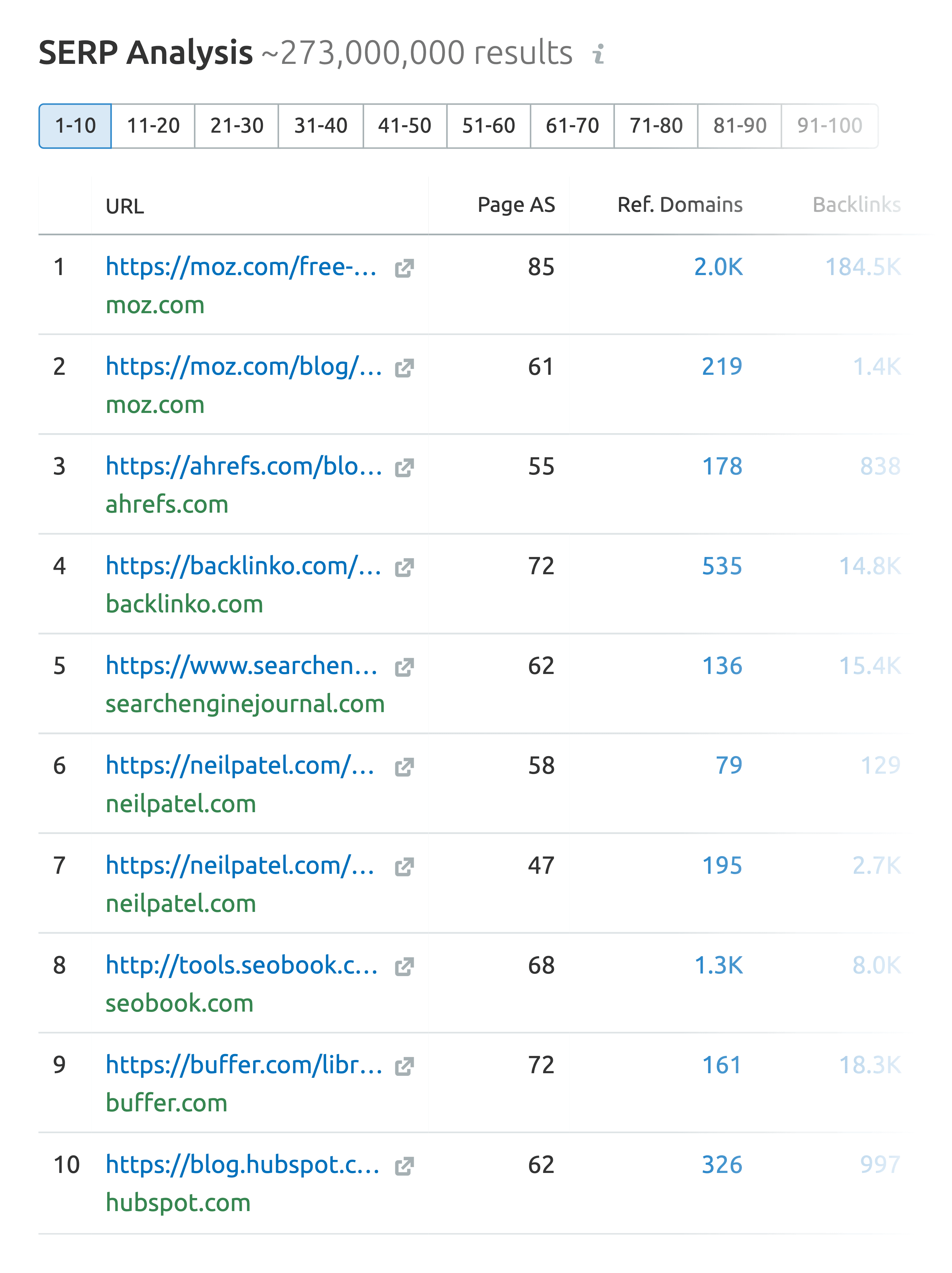Click the hubspot.com domain text

tap(178, 1203)
